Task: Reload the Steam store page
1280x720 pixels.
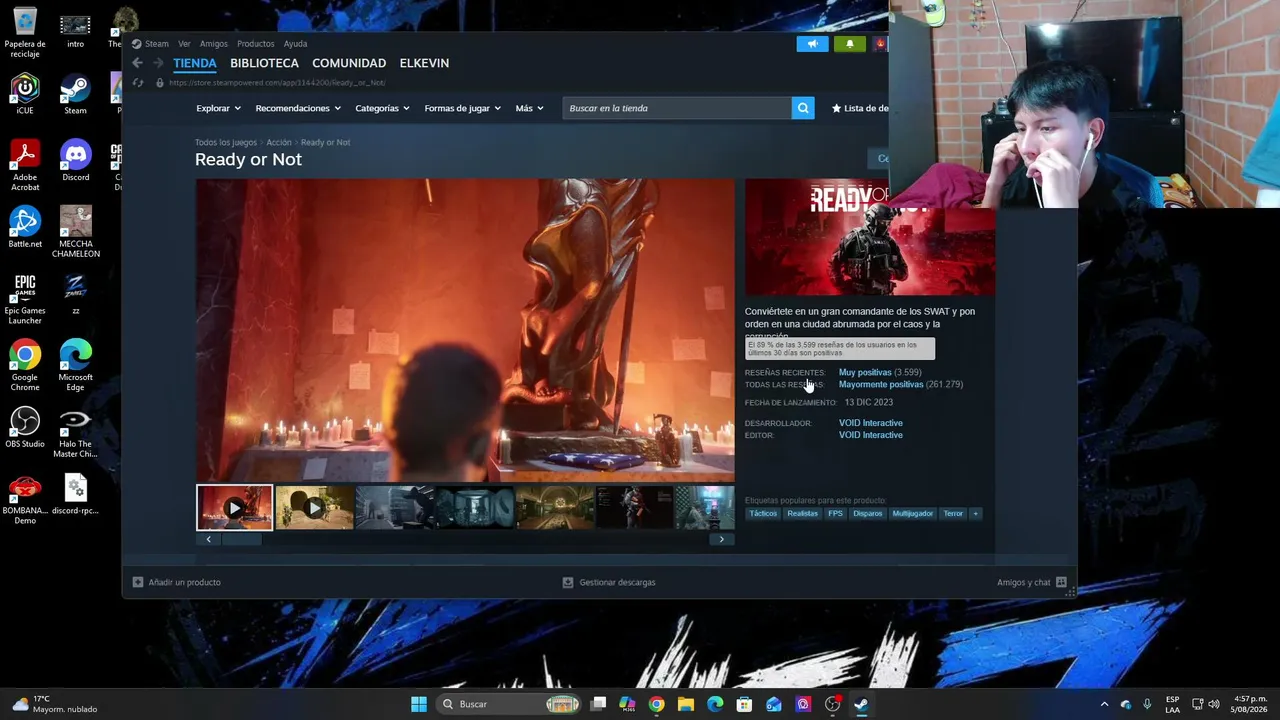Action: pyautogui.click(x=138, y=83)
